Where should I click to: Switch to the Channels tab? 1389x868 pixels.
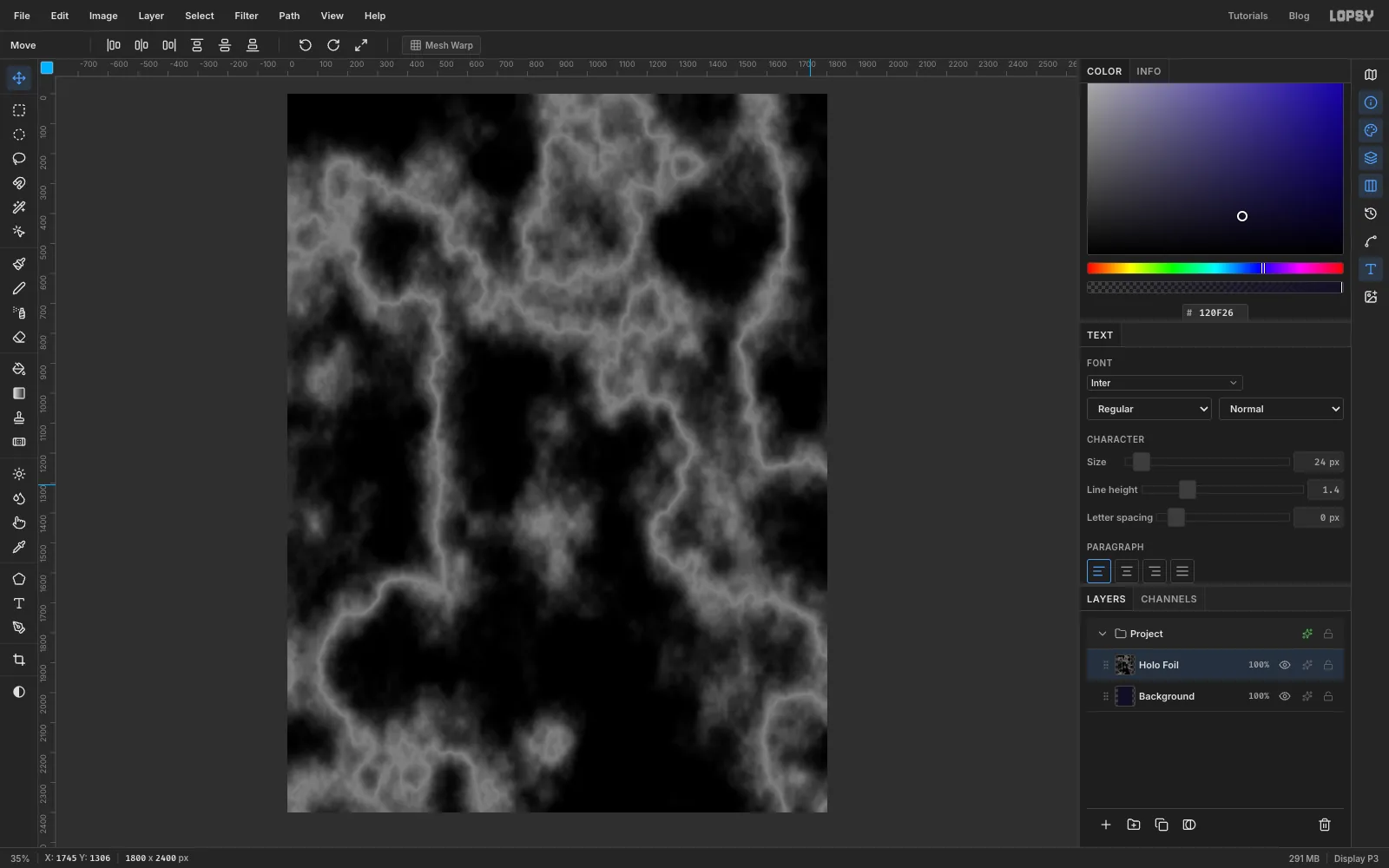pyautogui.click(x=1168, y=599)
